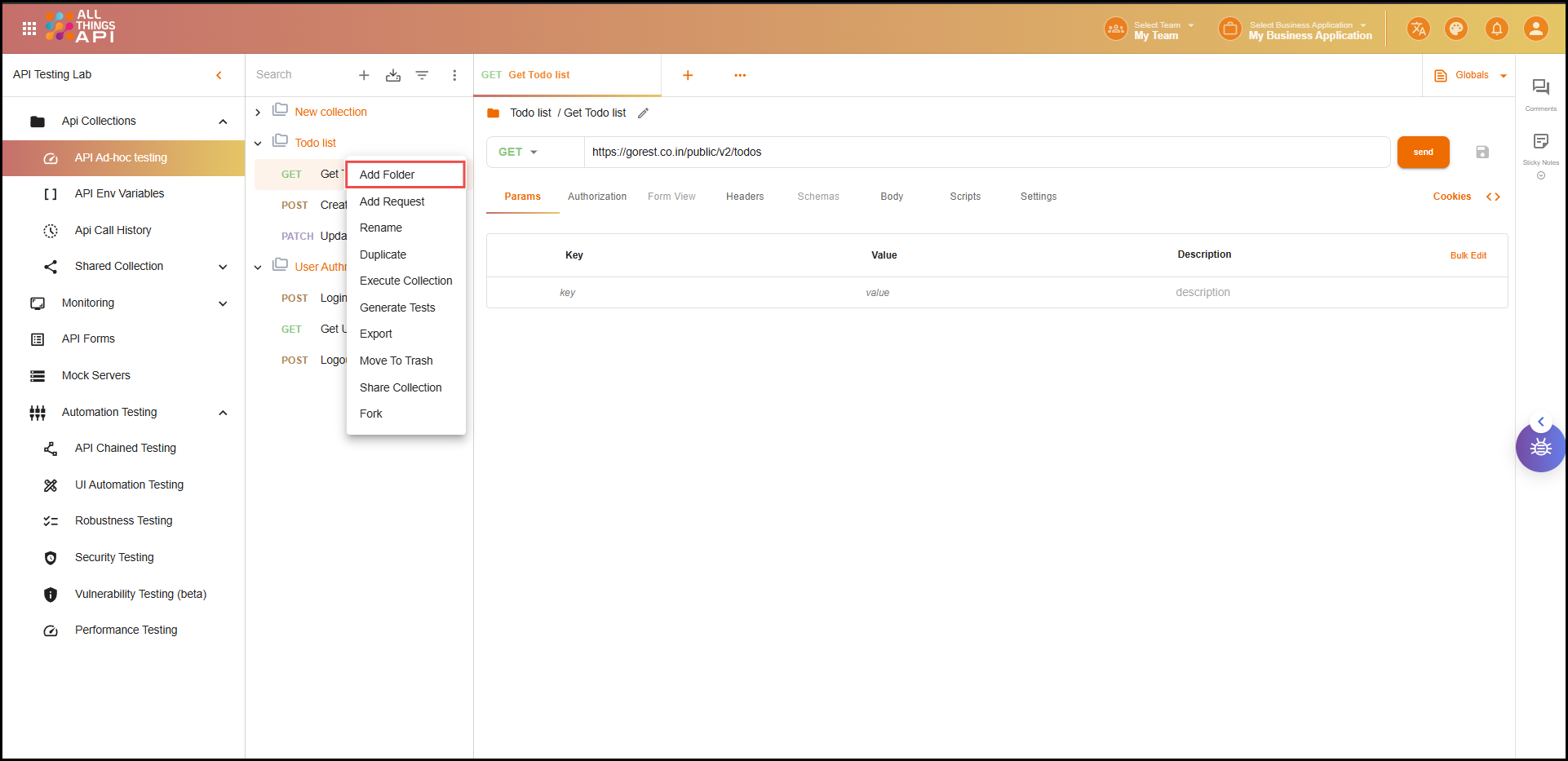Open the apps grid launcher icon

click(29, 29)
